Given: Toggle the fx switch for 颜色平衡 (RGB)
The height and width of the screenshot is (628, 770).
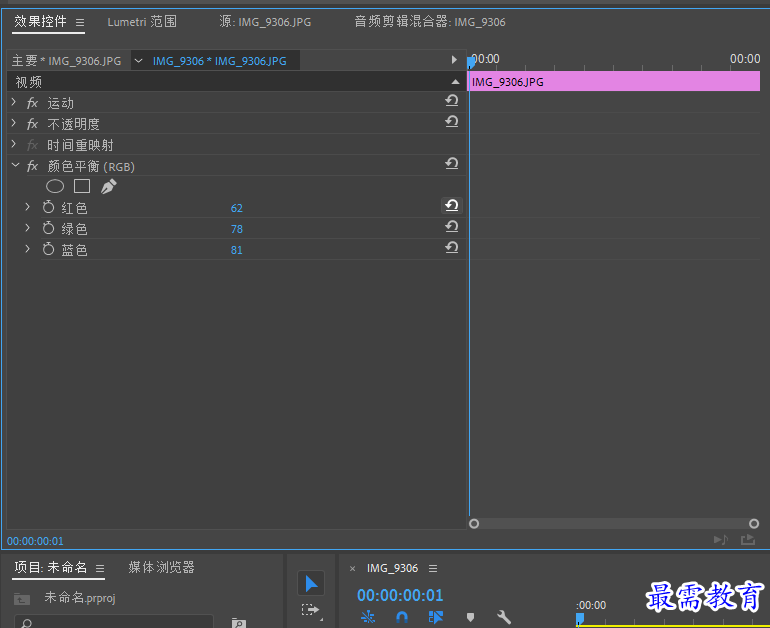Looking at the screenshot, I should click(32, 166).
